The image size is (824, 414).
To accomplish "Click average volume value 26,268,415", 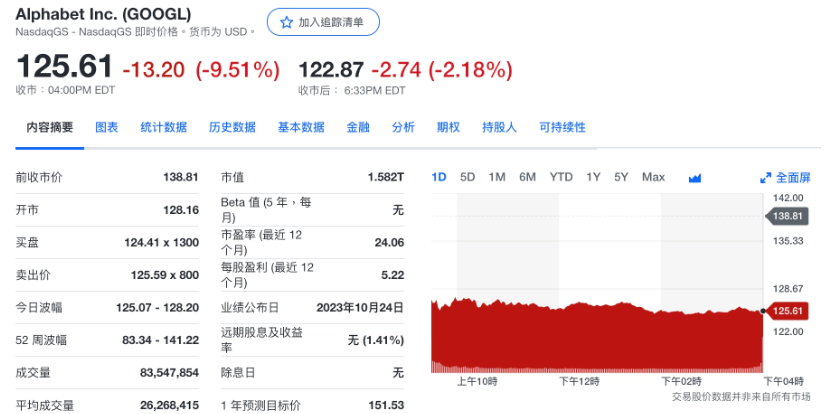I will click(169, 406).
